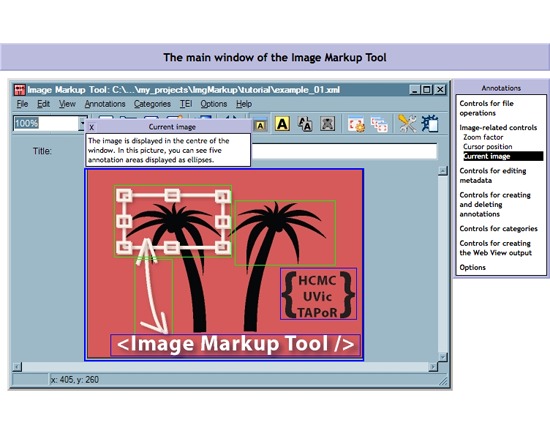The height and width of the screenshot is (440, 550).
Task: Click the stacked windows toolbar icon
Action: [379, 124]
